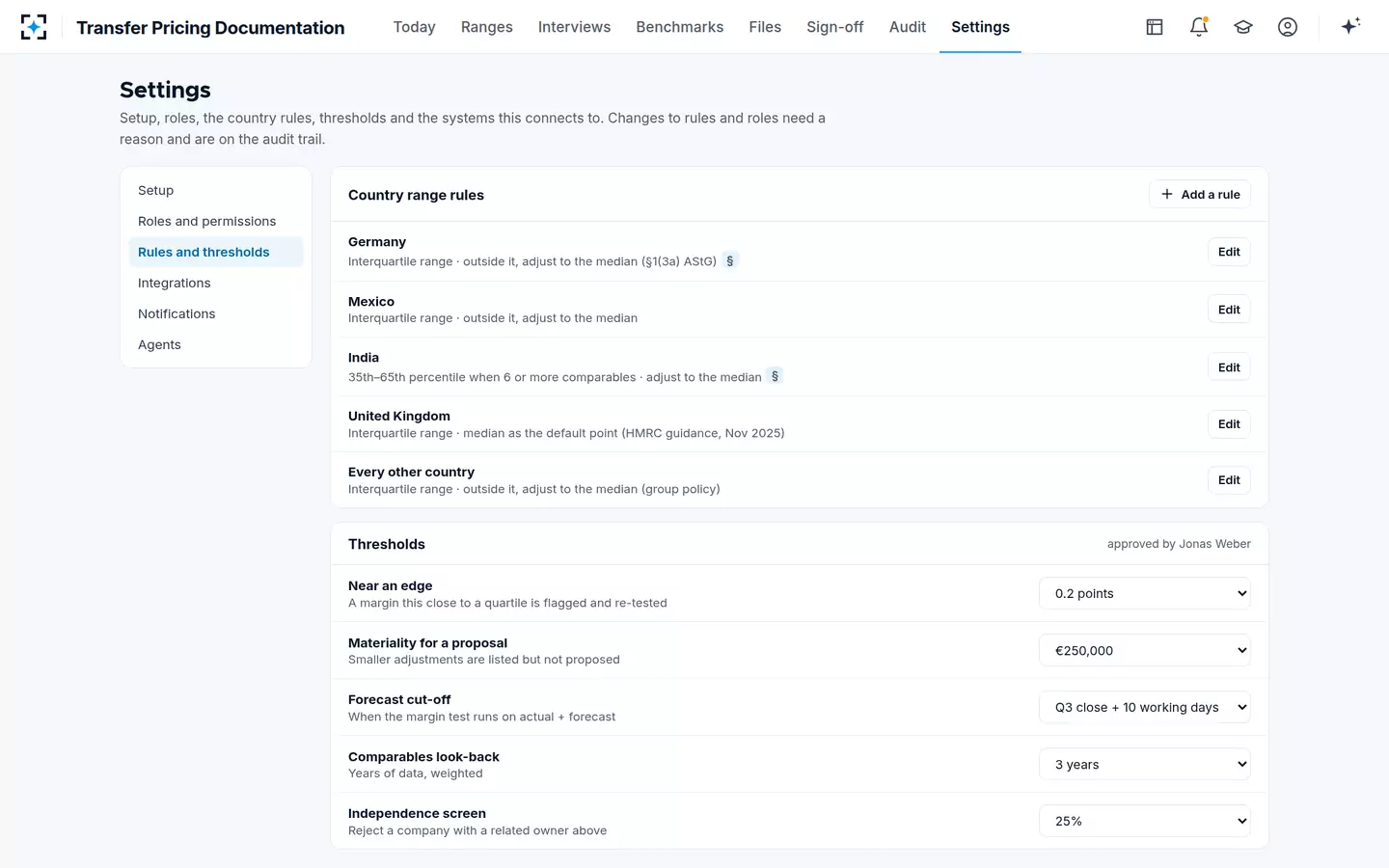Open the Forecast cut-off dropdown

pos(1145,707)
